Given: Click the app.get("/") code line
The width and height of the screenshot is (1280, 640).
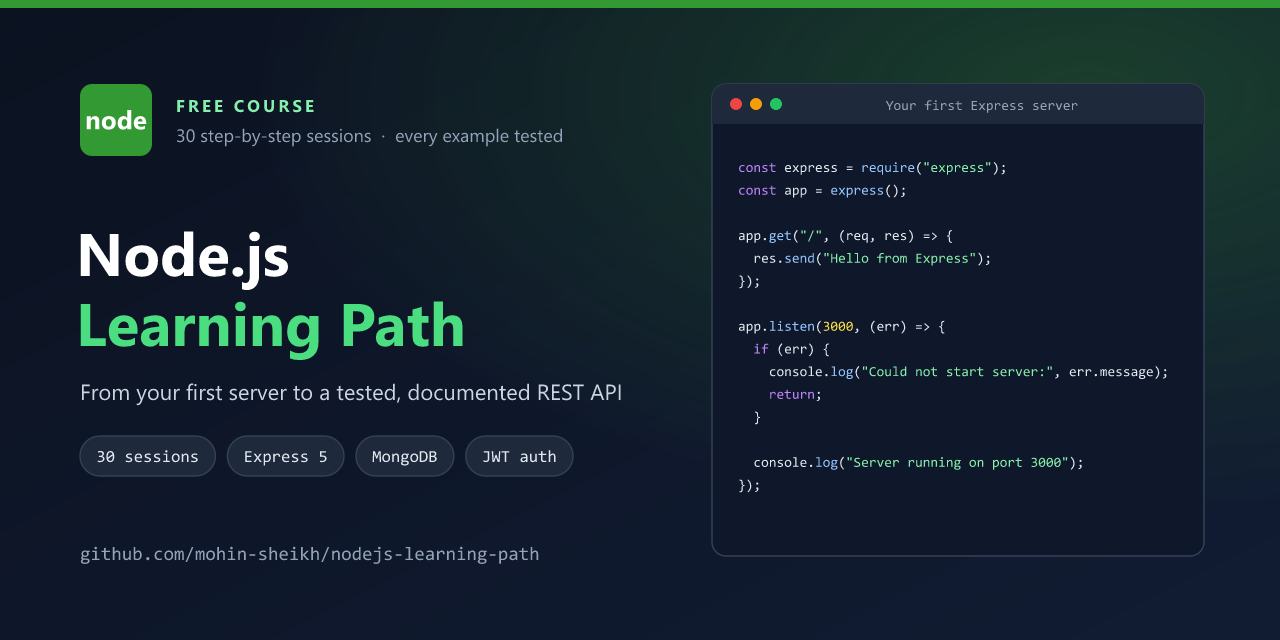Looking at the screenshot, I should [846, 236].
